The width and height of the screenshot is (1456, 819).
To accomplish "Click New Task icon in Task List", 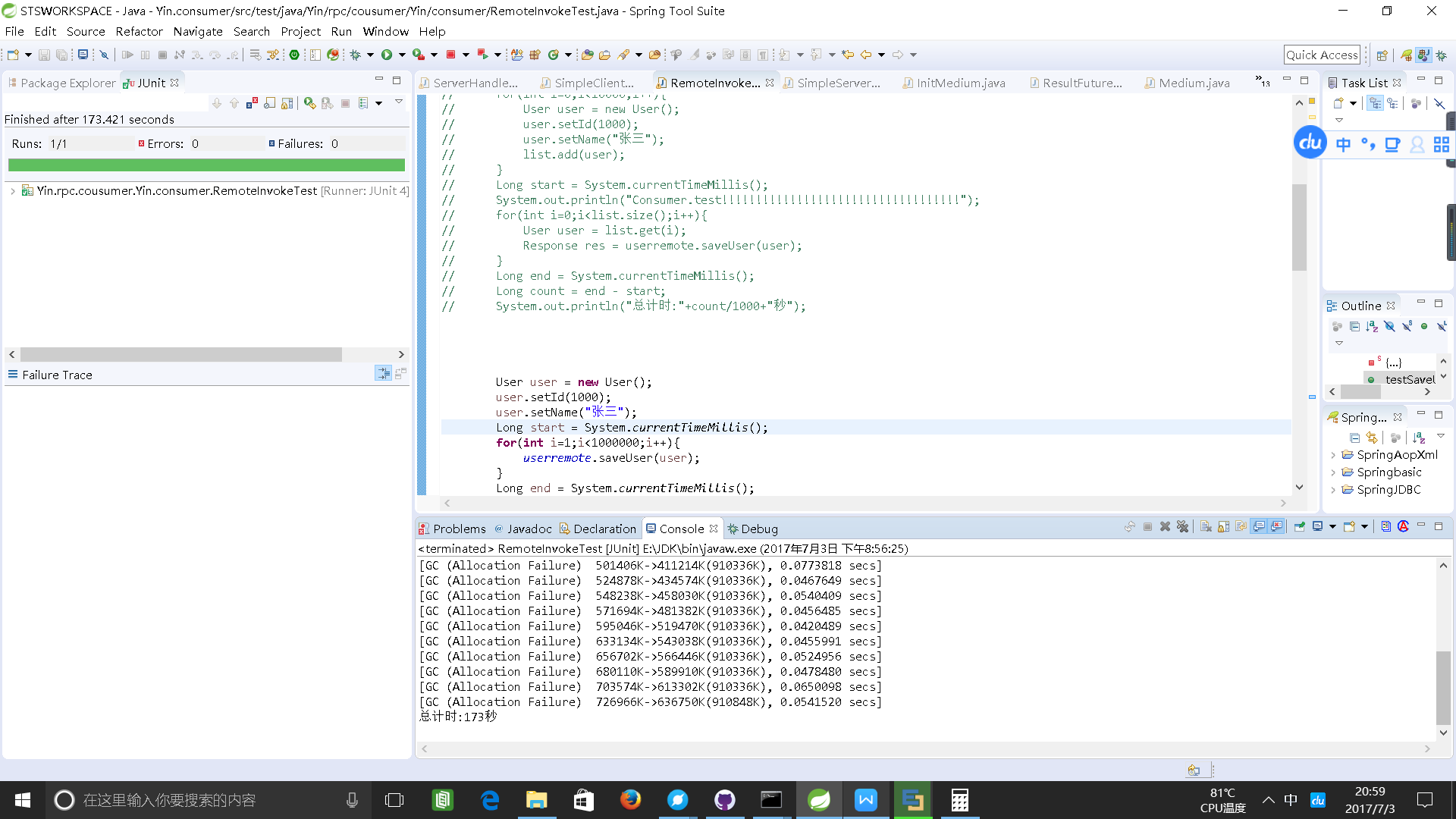I will click(1338, 103).
